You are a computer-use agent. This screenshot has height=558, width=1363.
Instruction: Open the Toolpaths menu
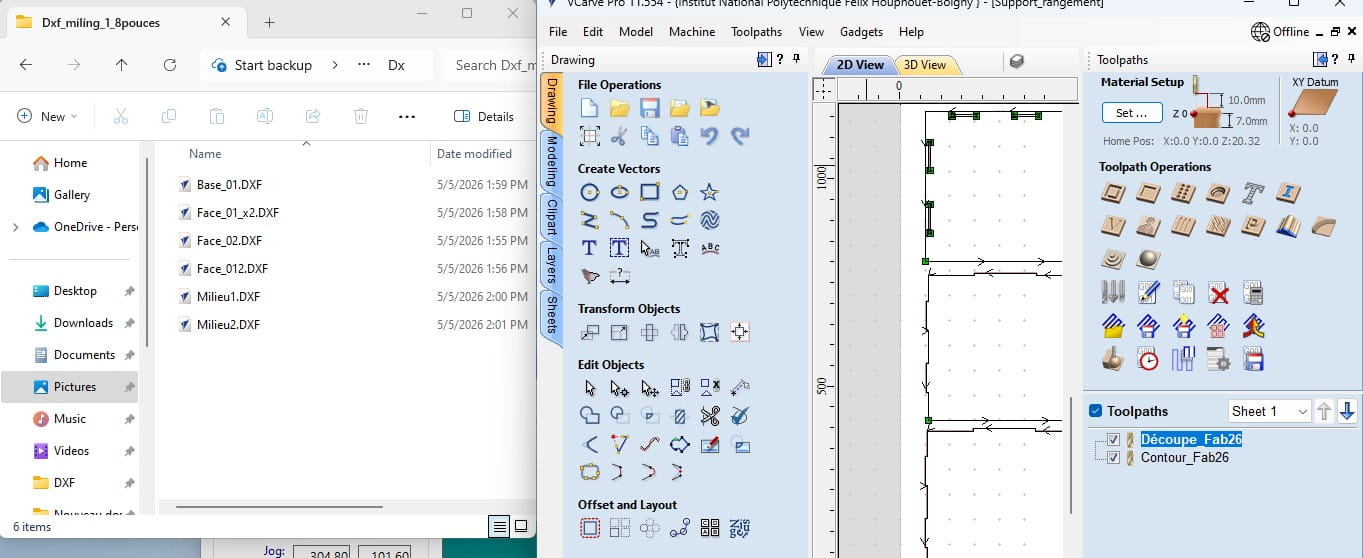[x=757, y=32]
